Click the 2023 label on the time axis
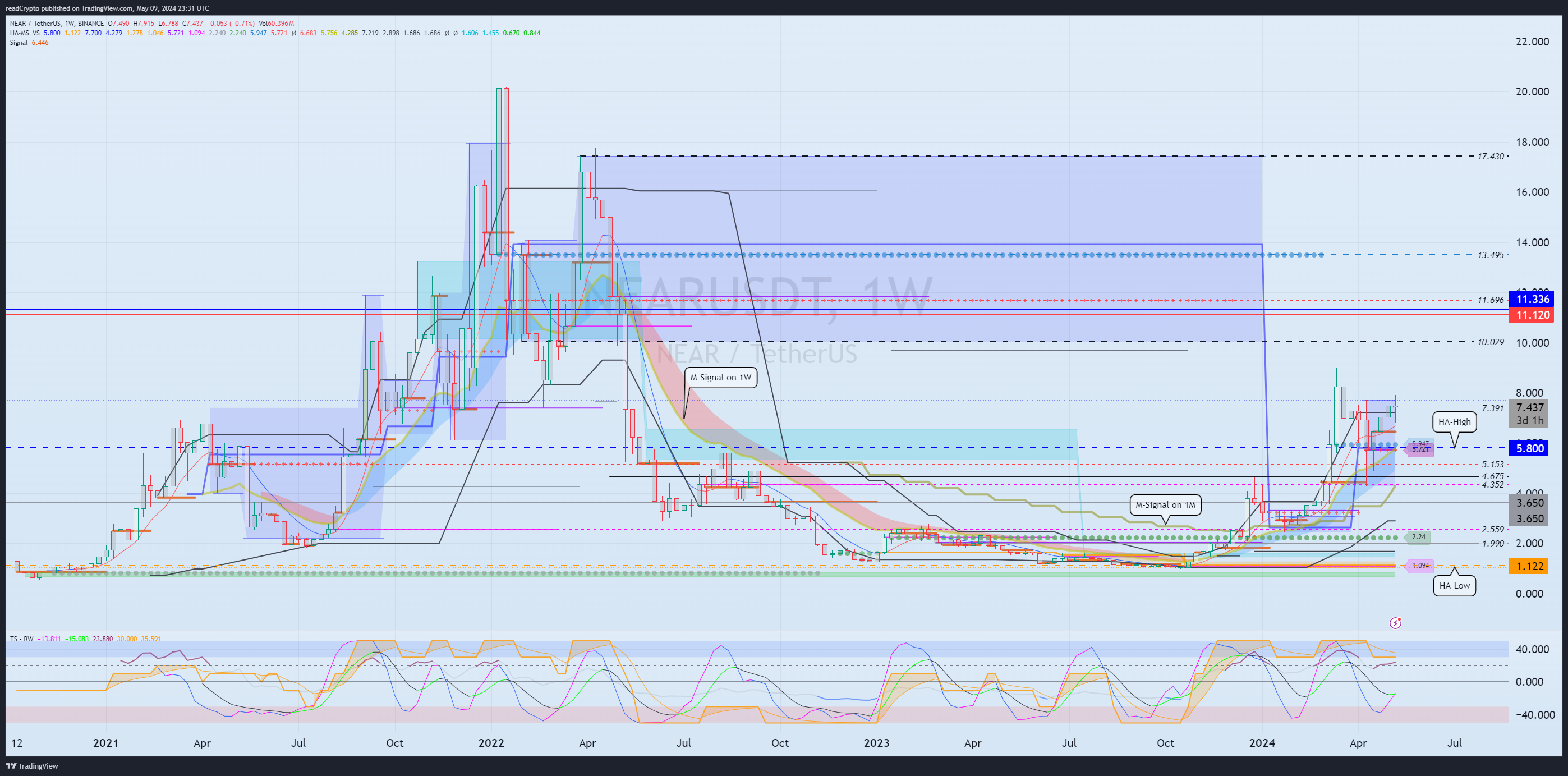Screen dimensions: 1568x776 coord(876,742)
